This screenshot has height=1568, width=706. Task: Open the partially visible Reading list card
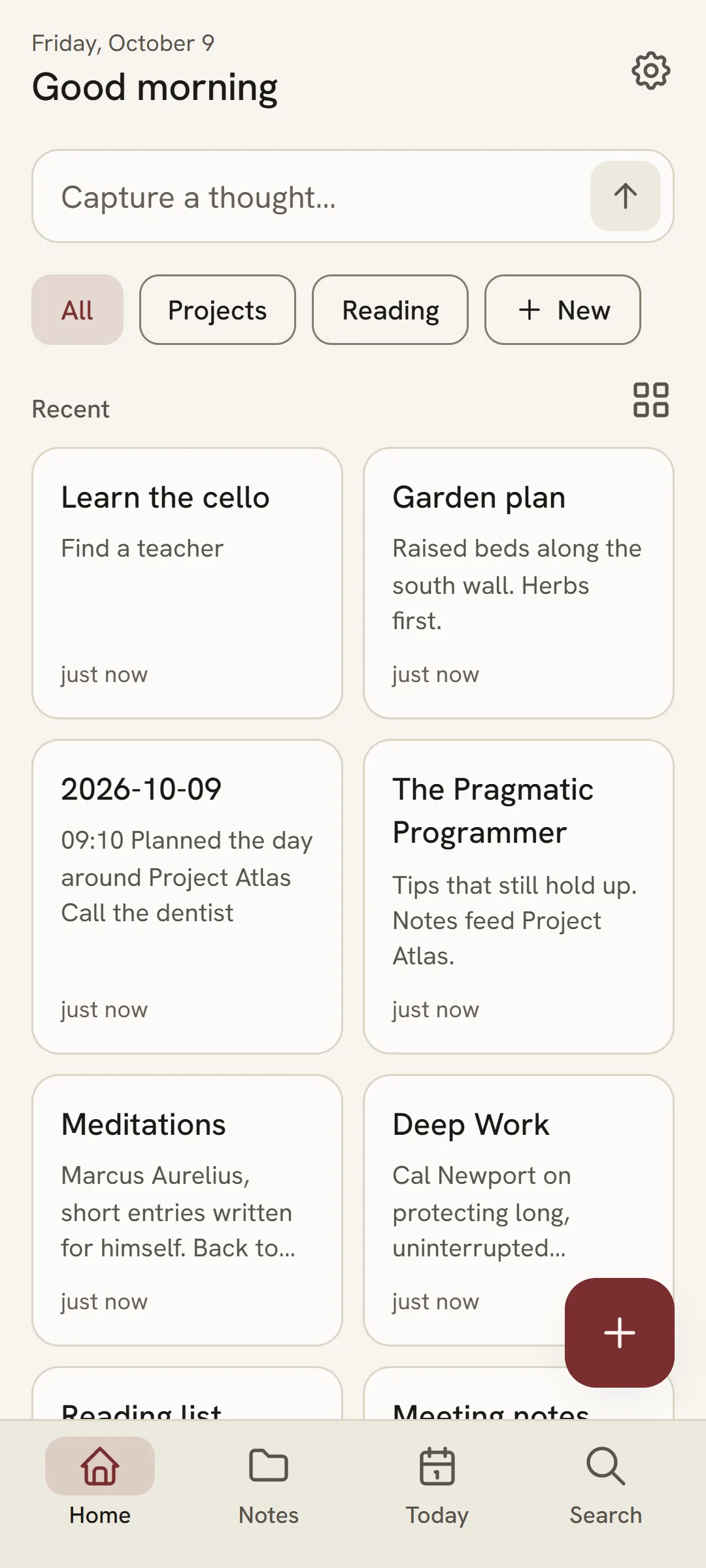coord(188,1394)
